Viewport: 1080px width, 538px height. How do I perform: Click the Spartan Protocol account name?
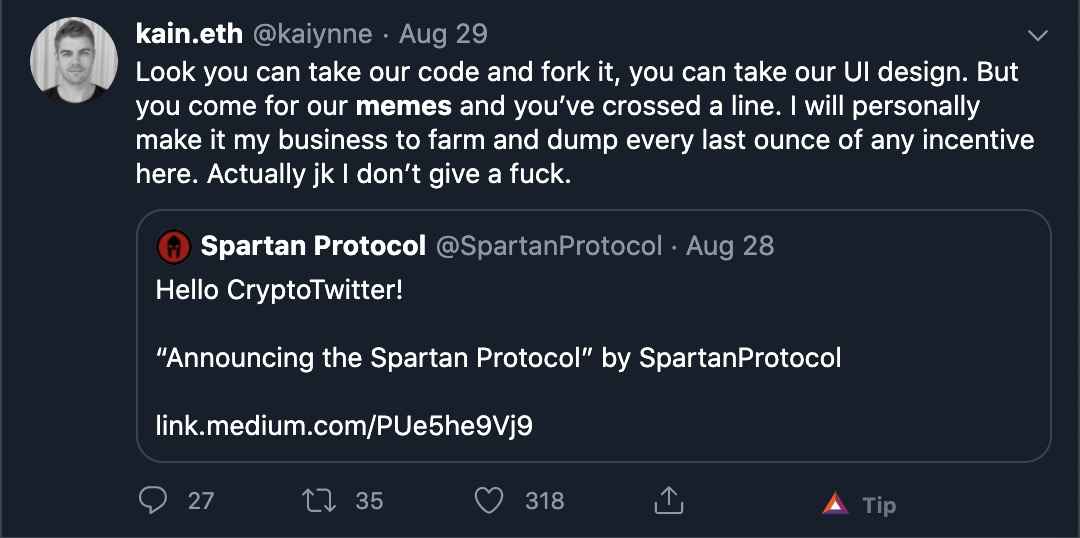tap(313, 246)
